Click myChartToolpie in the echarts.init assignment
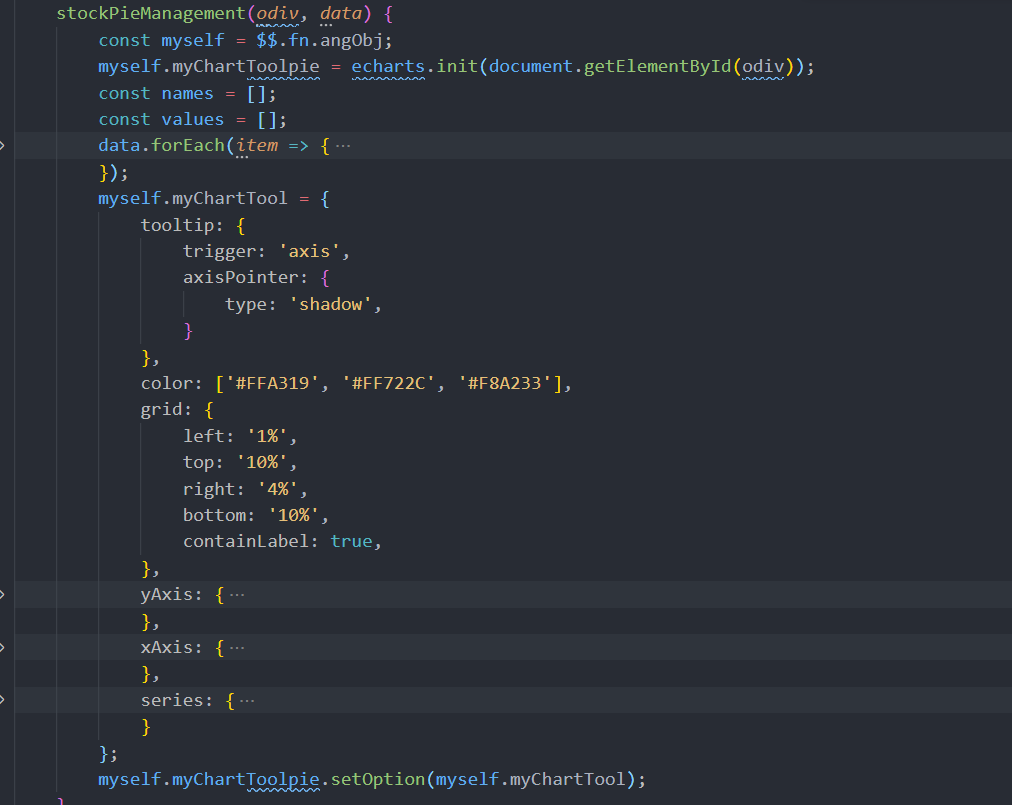 point(246,66)
